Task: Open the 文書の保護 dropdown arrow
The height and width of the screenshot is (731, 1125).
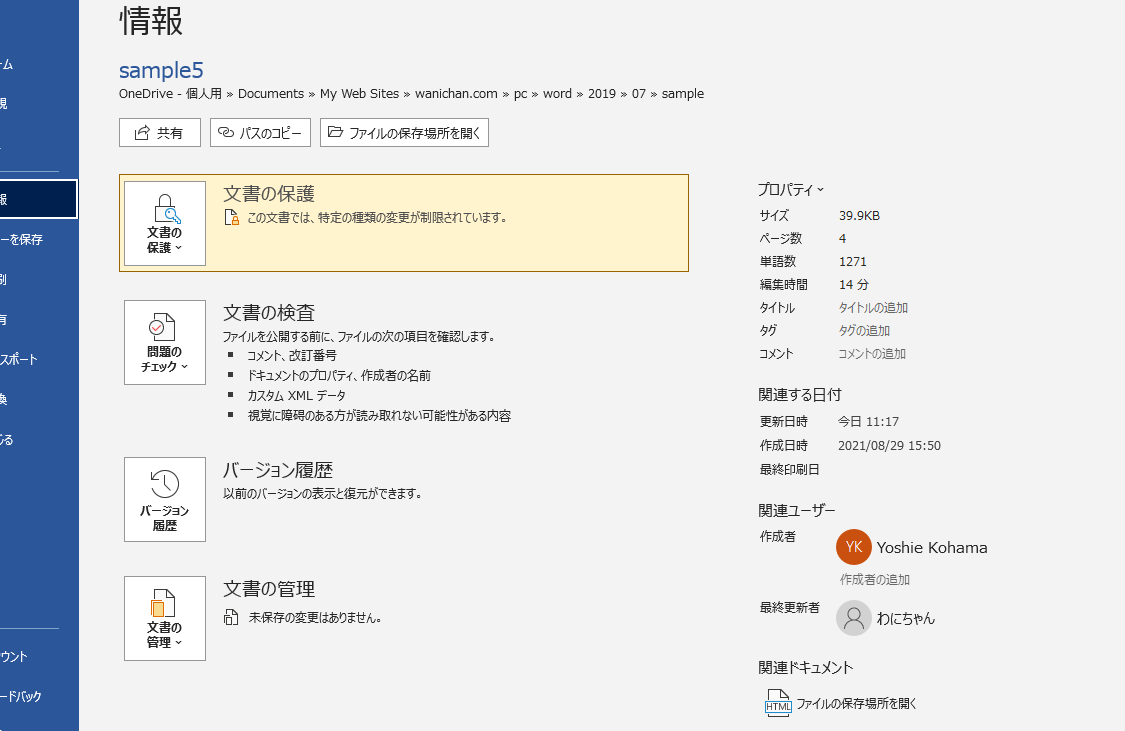Action: tap(178, 246)
